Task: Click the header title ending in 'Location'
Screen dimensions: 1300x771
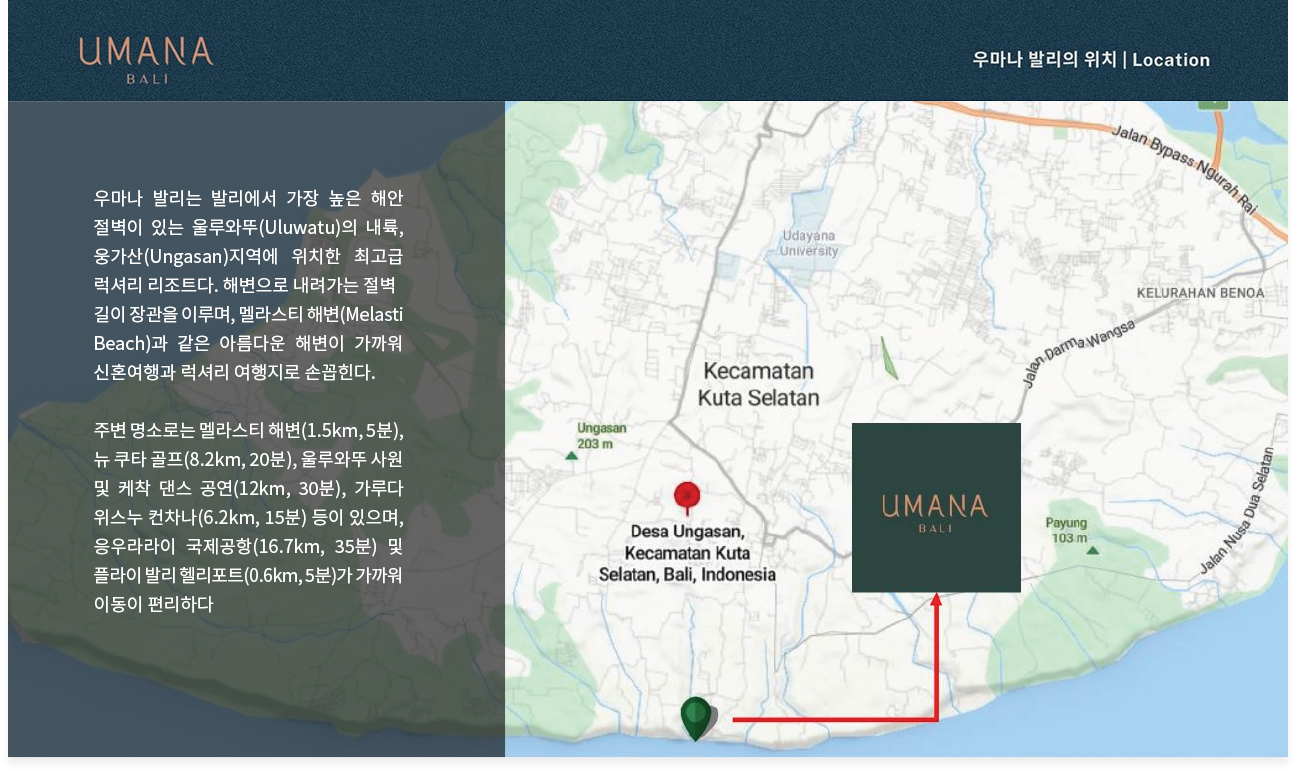Action: [x=1091, y=59]
